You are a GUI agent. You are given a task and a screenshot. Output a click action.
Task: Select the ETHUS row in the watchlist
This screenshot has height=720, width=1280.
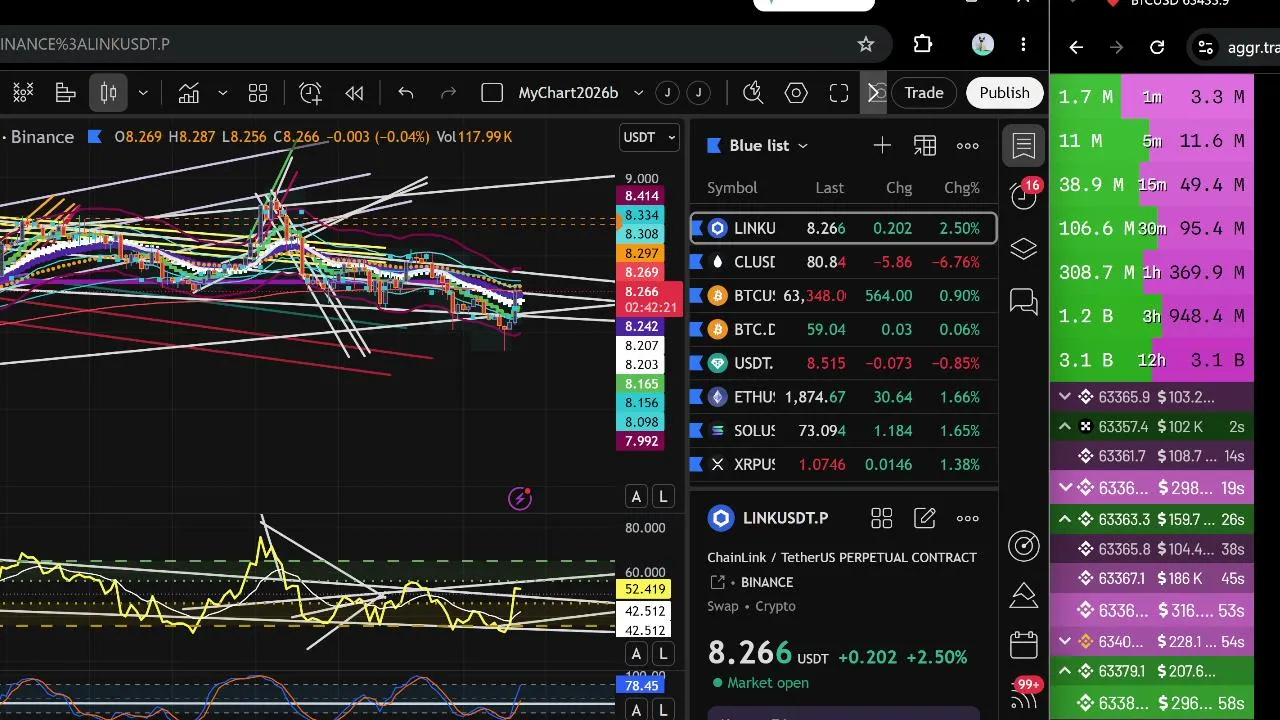click(843, 397)
